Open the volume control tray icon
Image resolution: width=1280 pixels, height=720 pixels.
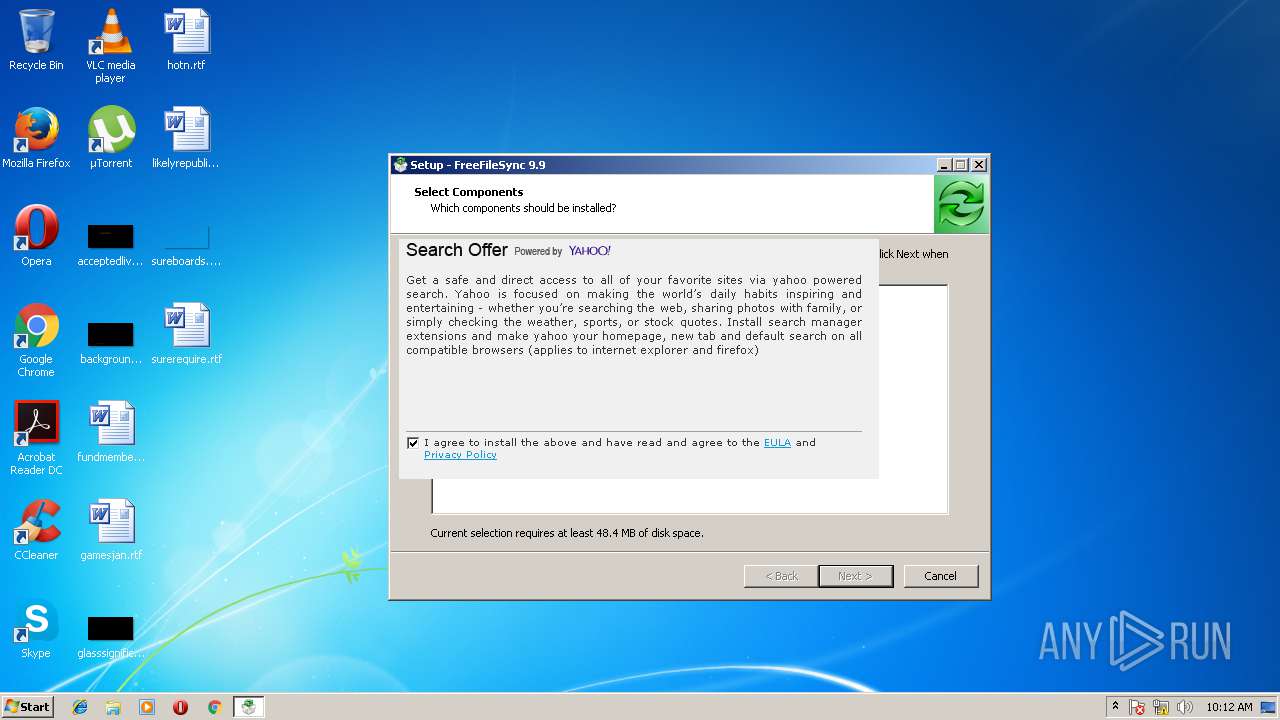click(1185, 707)
